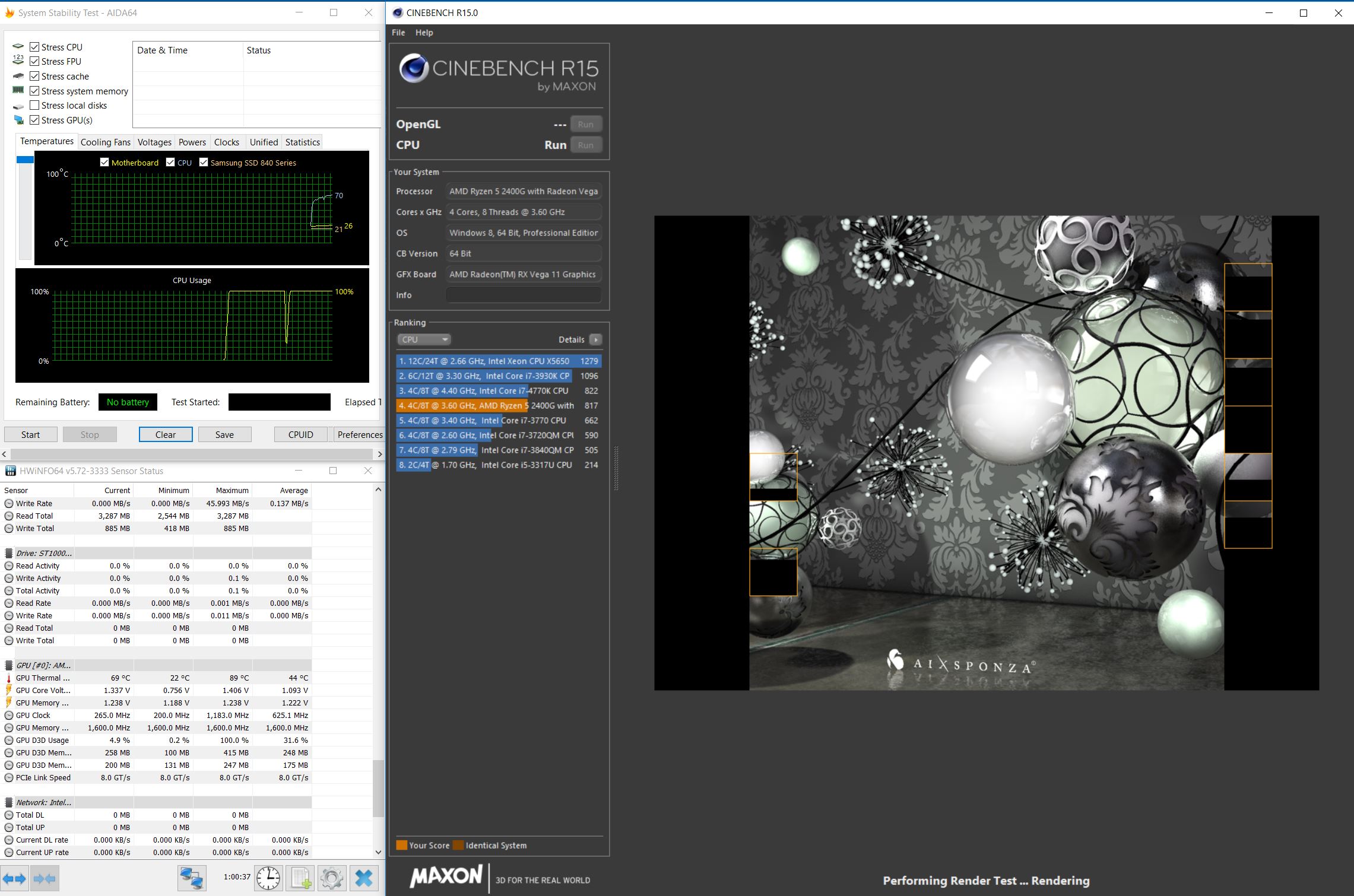The height and width of the screenshot is (896, 1354).
Task: Expand ranking Details arrow button
Action: [x=595, y=339]
